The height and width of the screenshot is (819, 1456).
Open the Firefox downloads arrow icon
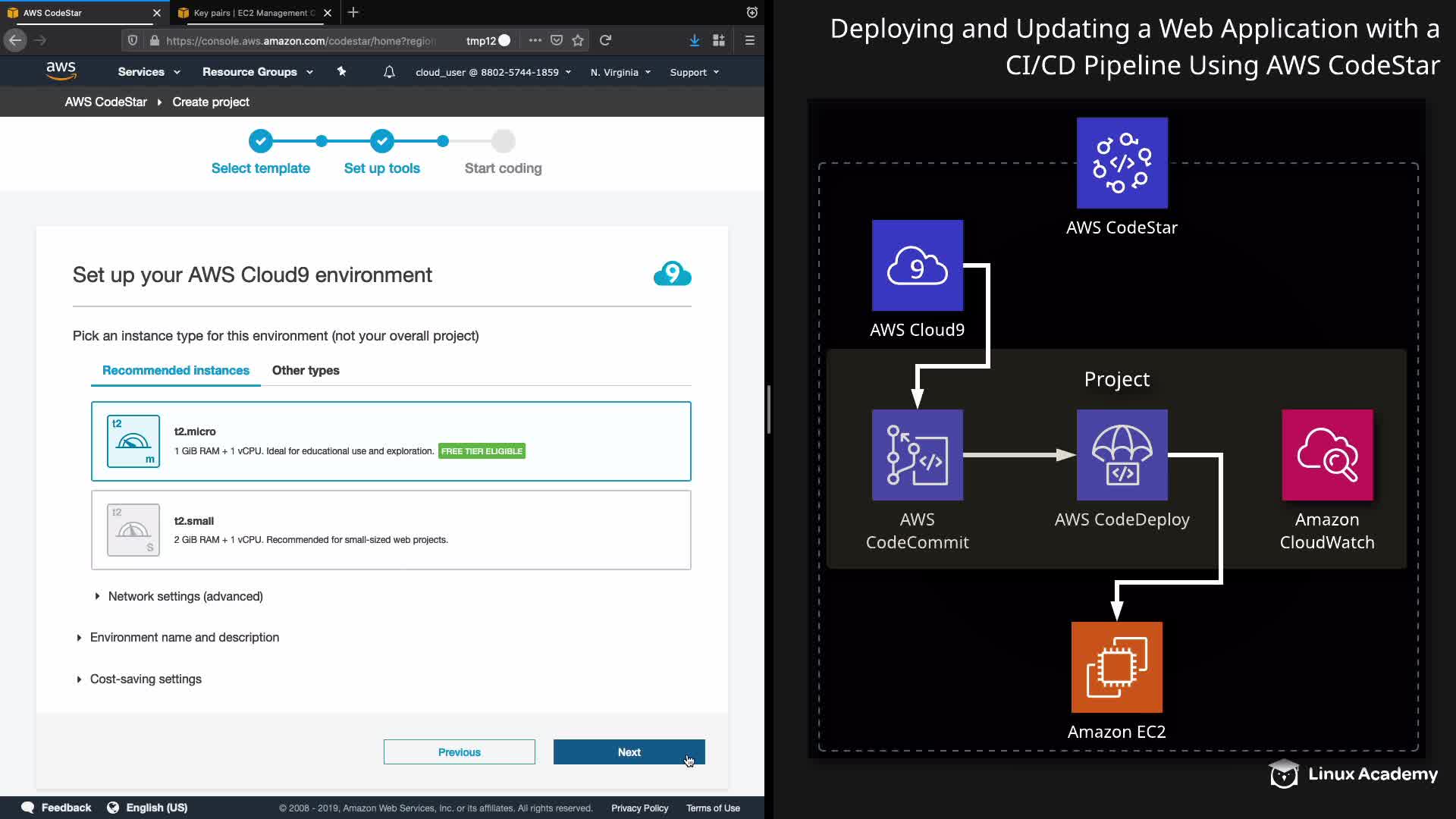click(x=694, y=40)
